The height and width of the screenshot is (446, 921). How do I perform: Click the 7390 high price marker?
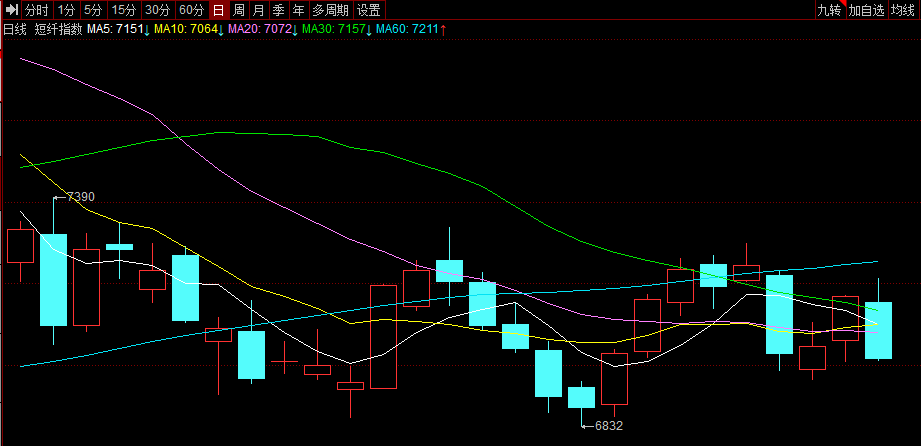pos(80,196)
